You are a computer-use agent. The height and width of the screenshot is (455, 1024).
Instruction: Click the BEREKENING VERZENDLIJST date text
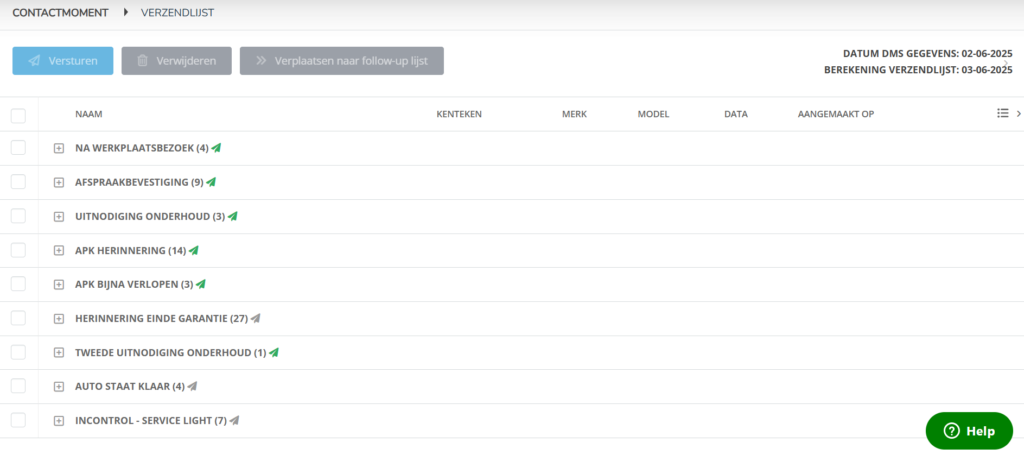[918, 70]
